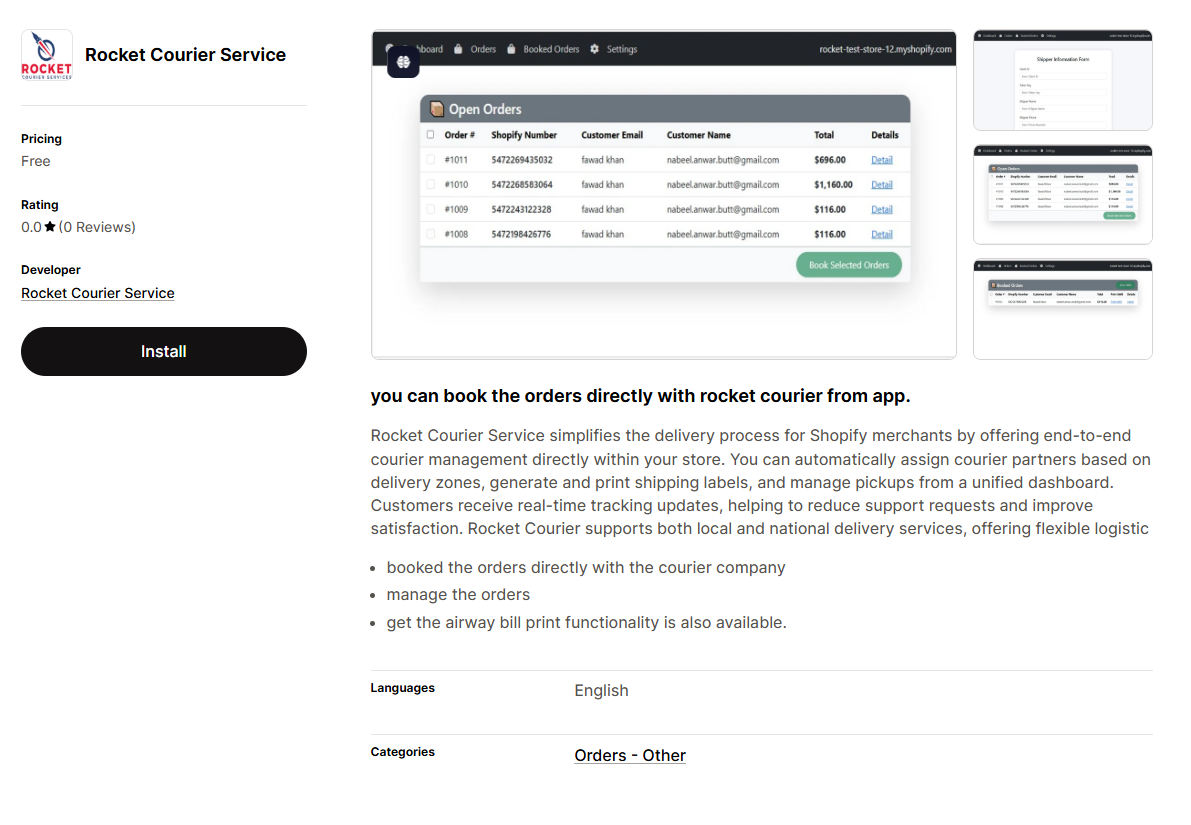This screenshot has height=825, width=1191.
Task: Toggle the select-all checkbox in Open Orders header
Action: pos(431,135)
